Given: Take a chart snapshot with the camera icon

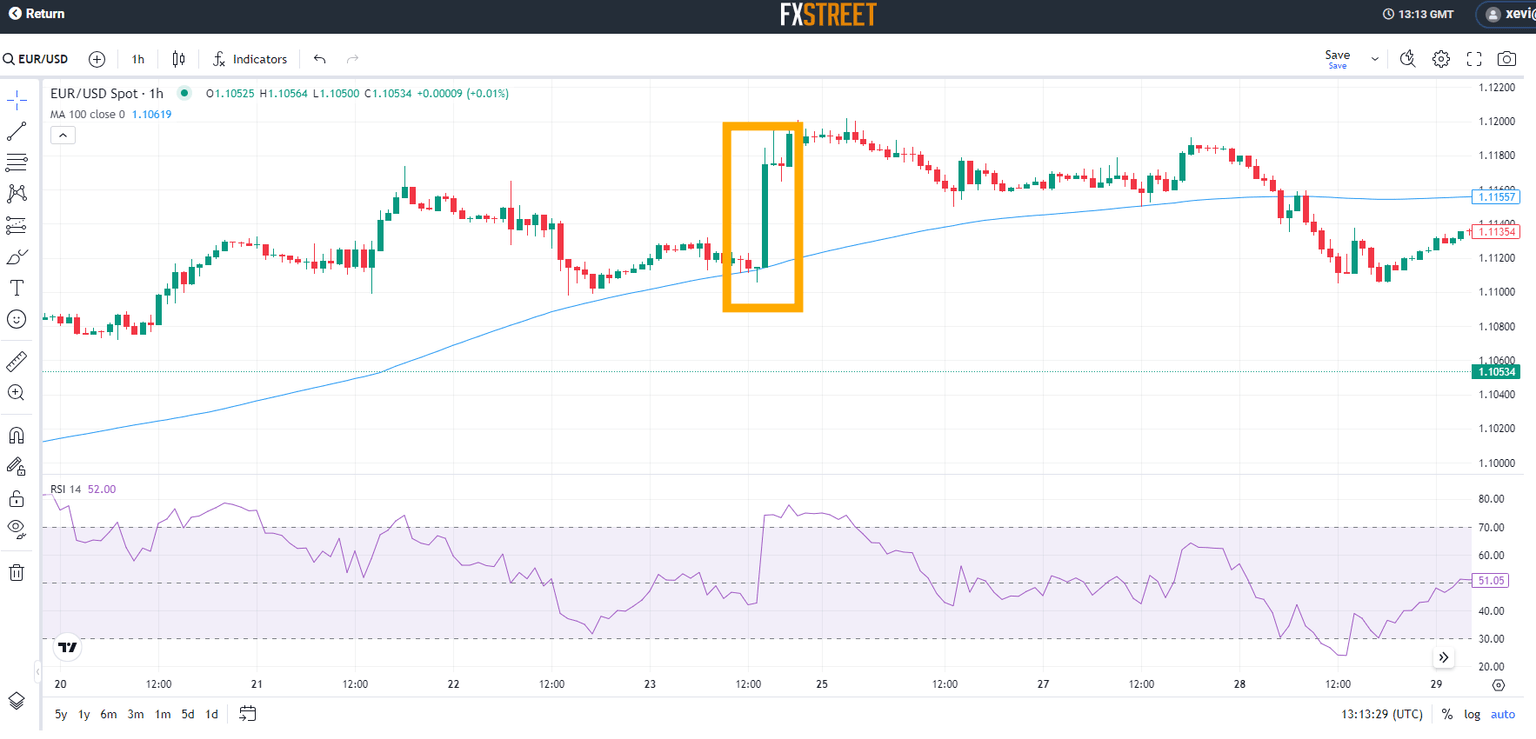Looking at the screenshot, I should pos(1506,59).
